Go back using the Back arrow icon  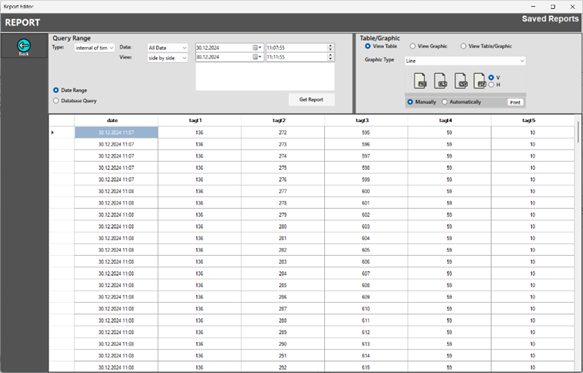click(24, 45)
